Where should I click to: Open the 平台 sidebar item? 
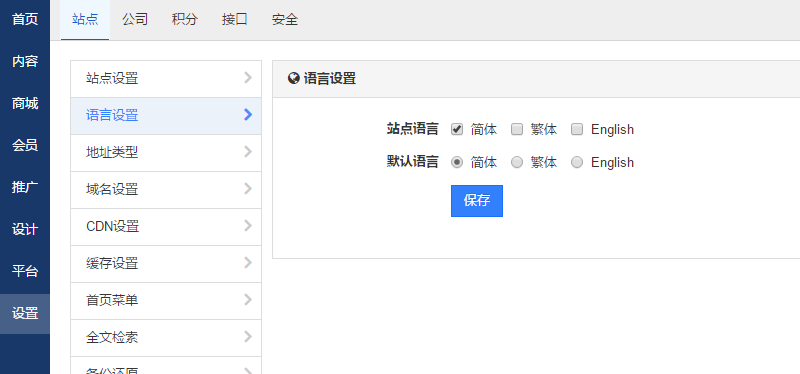pyautogui.click(x=25, y=271)
